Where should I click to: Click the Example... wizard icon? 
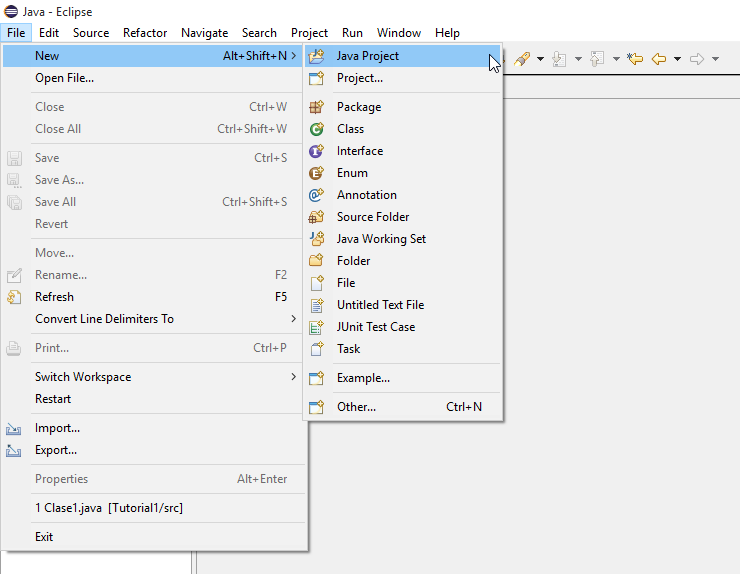click(x=316, y=378)
